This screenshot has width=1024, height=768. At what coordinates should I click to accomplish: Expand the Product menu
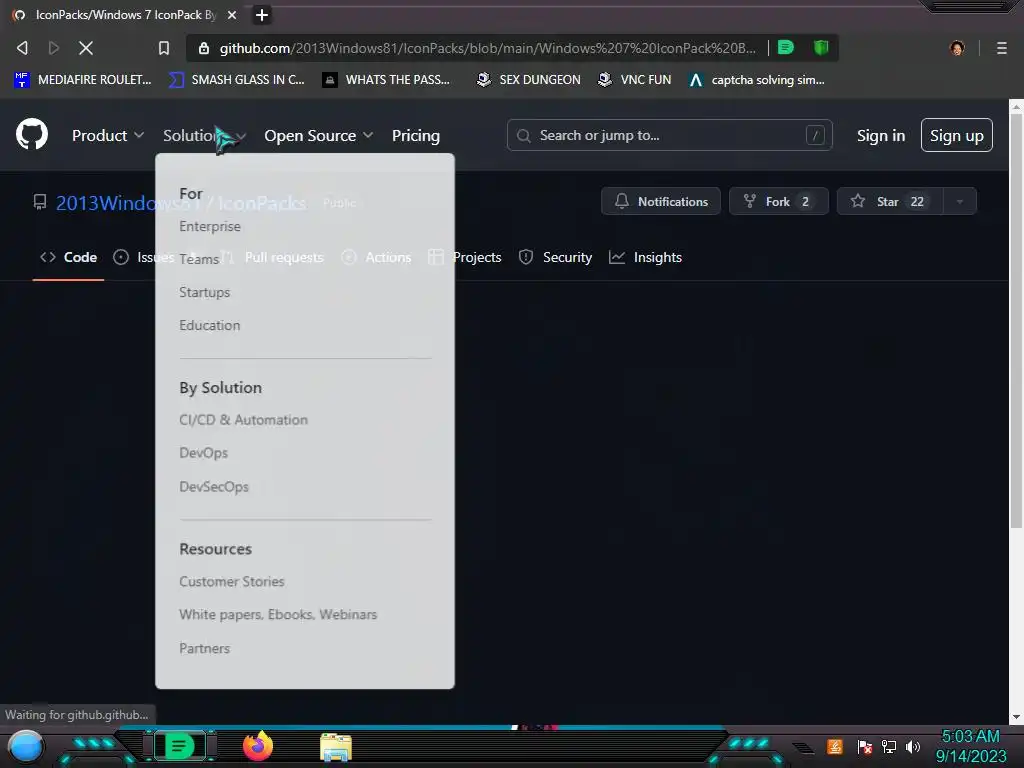click(x=108, y=135)
